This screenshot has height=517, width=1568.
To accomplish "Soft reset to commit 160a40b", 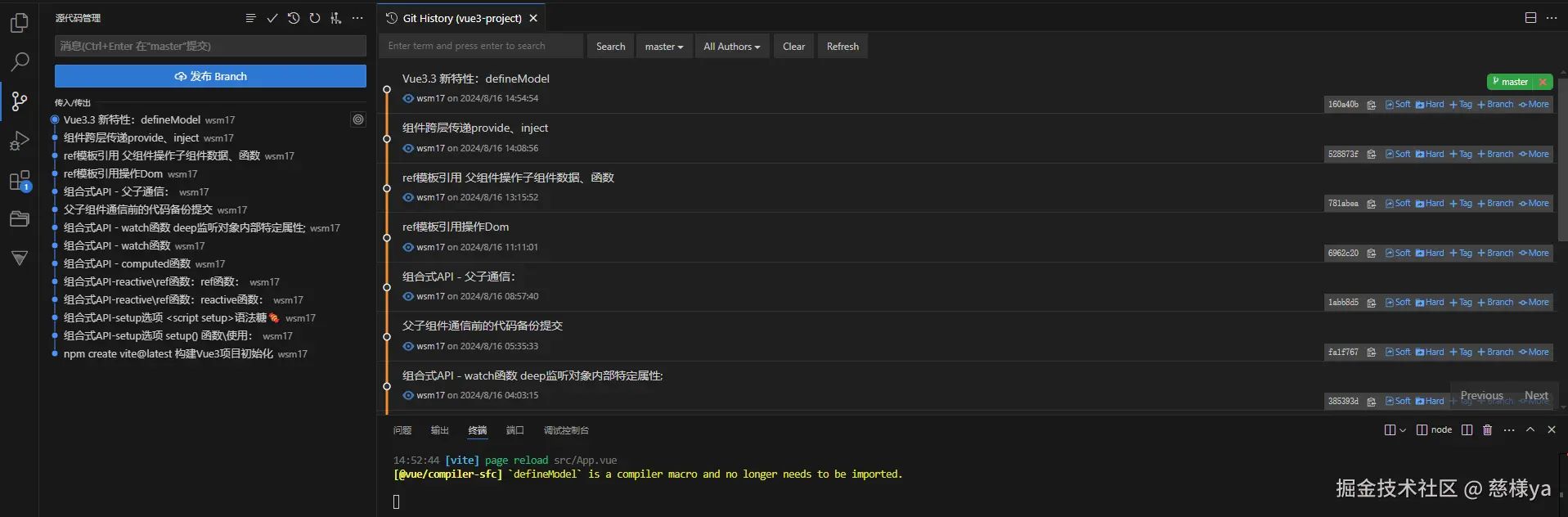I will pyautogui.click(x=1398, y=105).
